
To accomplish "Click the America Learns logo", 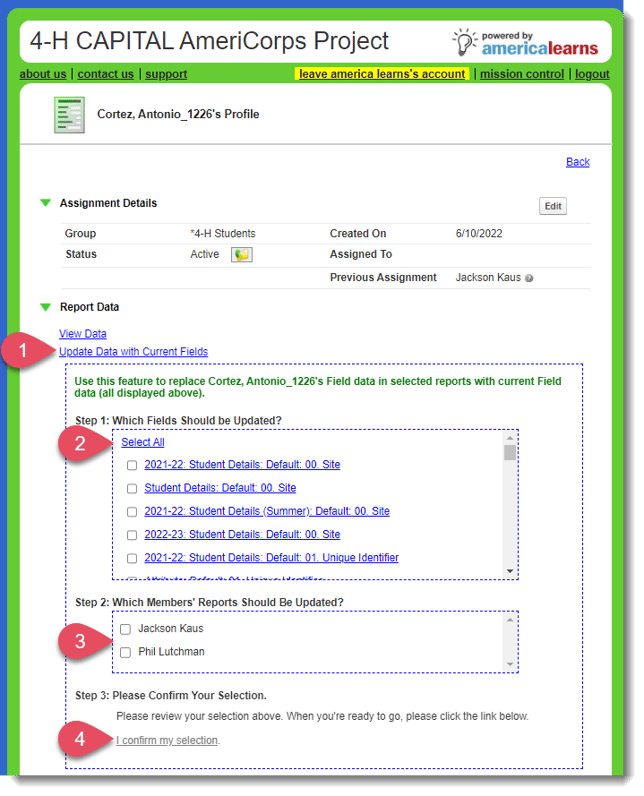I will [x=526, y=42].
